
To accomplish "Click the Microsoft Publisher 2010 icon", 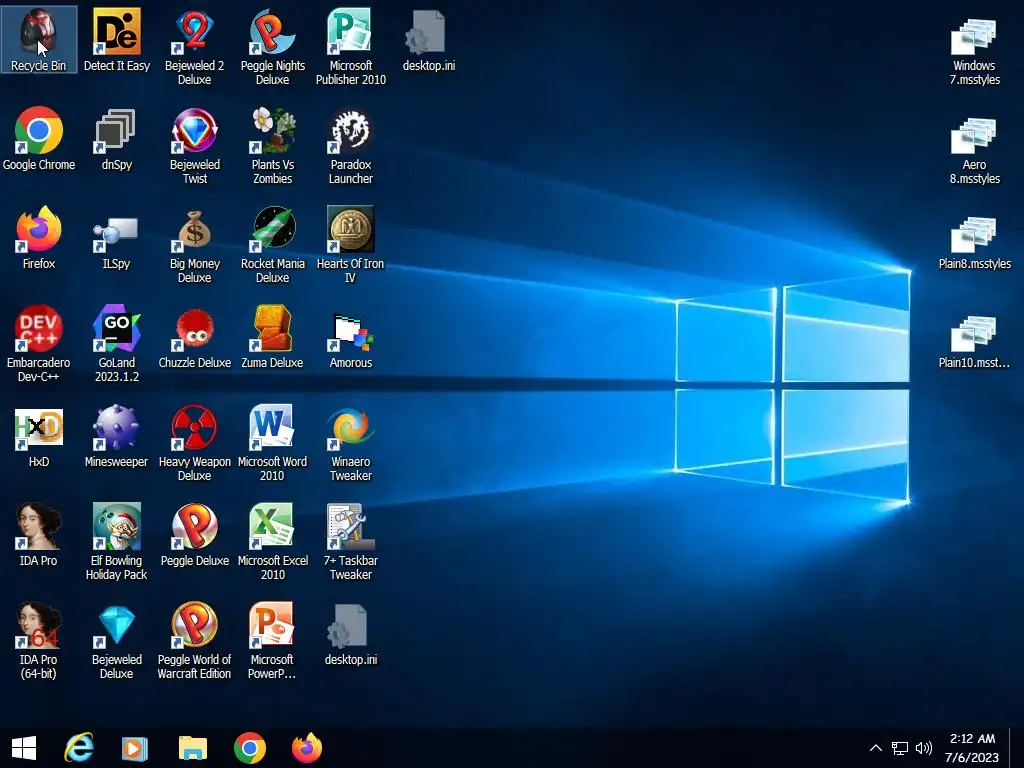I will [351, 46].
